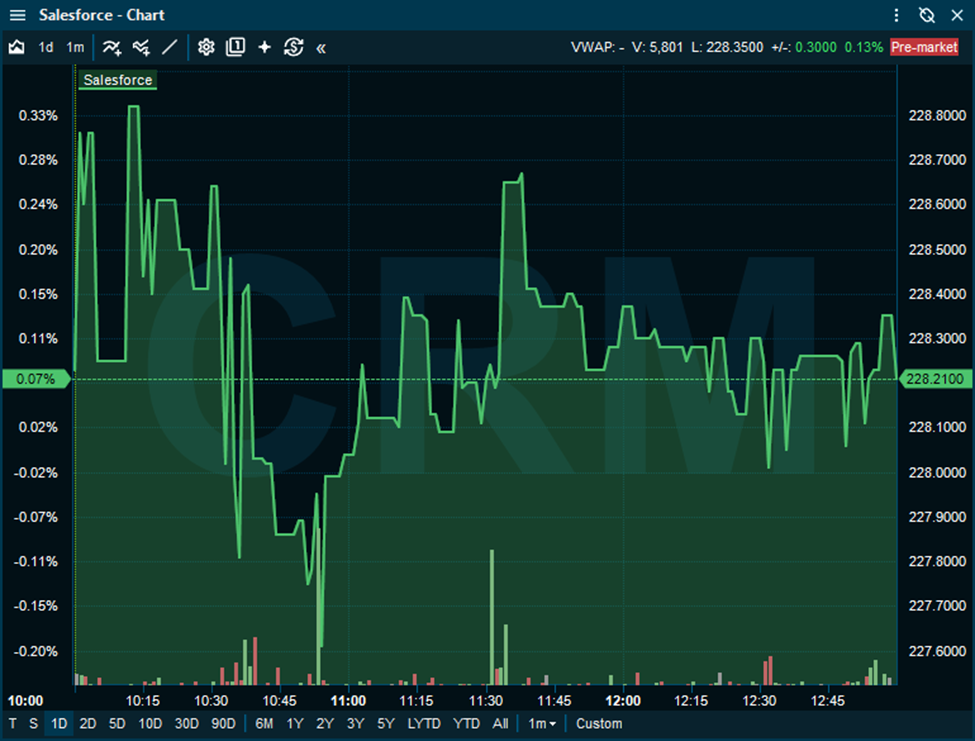Click the green Salesforce series legend label
975x741 pixels.
click(x=118, y=80)
